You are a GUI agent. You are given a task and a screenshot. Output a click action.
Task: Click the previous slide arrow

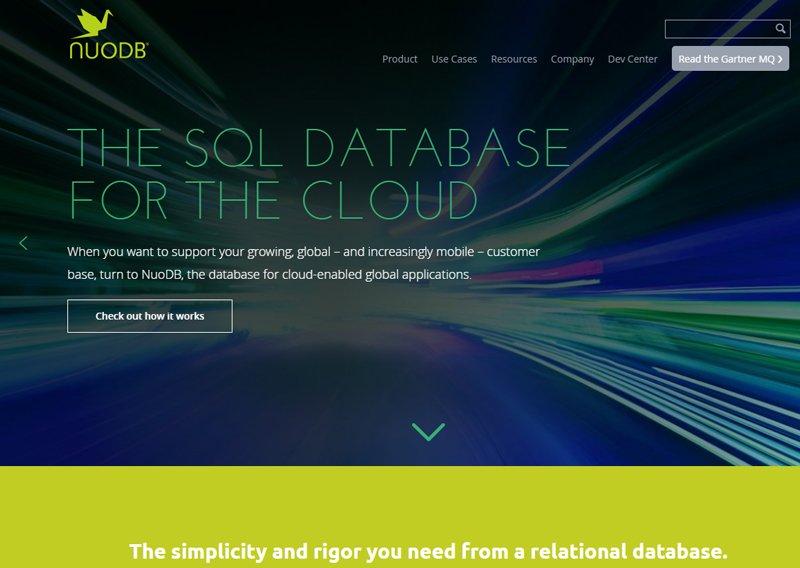tap(23, 243)
